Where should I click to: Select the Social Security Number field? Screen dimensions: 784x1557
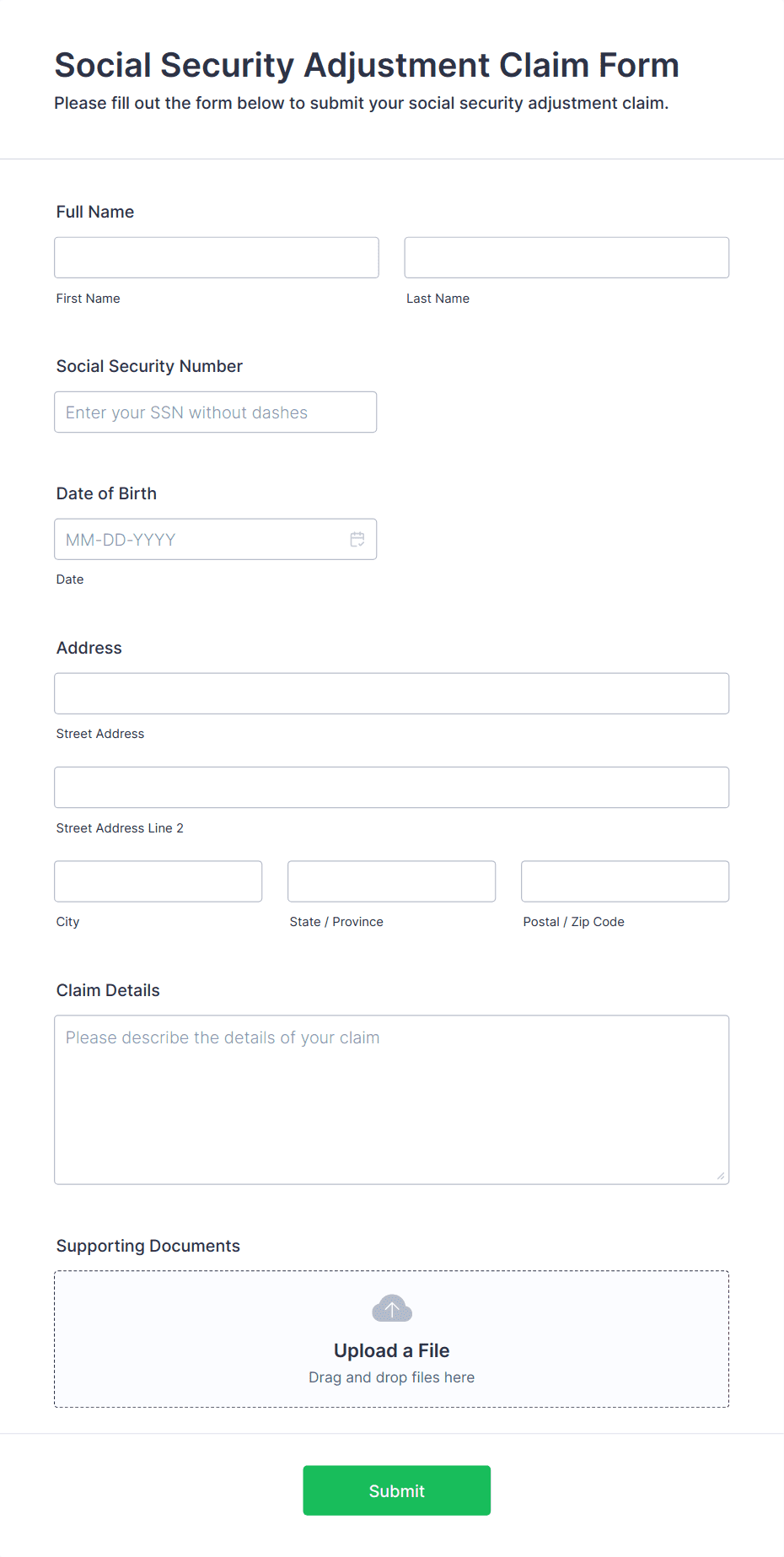tap(216, 412)
